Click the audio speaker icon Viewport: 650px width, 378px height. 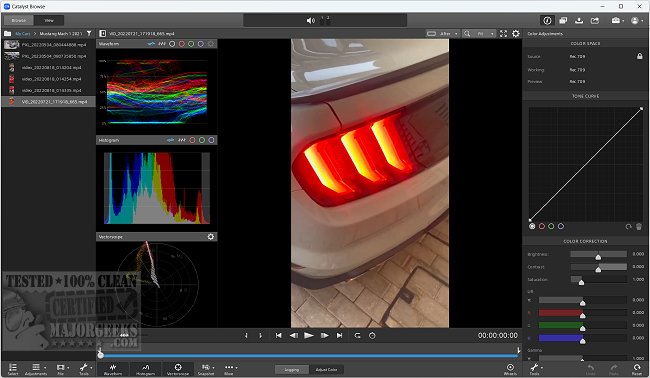click(310, 20)
